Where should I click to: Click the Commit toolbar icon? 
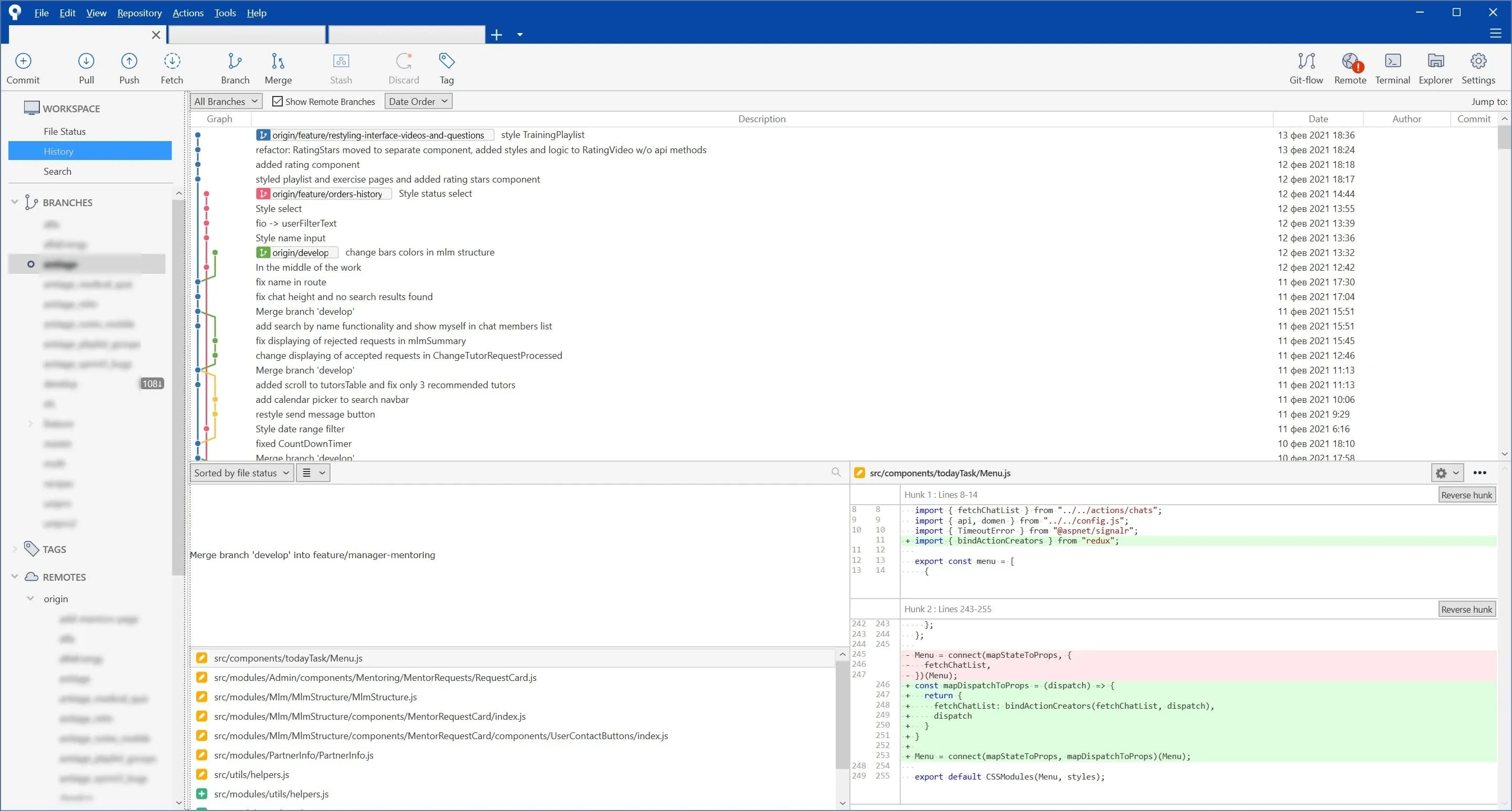click(x=23, y=61)
